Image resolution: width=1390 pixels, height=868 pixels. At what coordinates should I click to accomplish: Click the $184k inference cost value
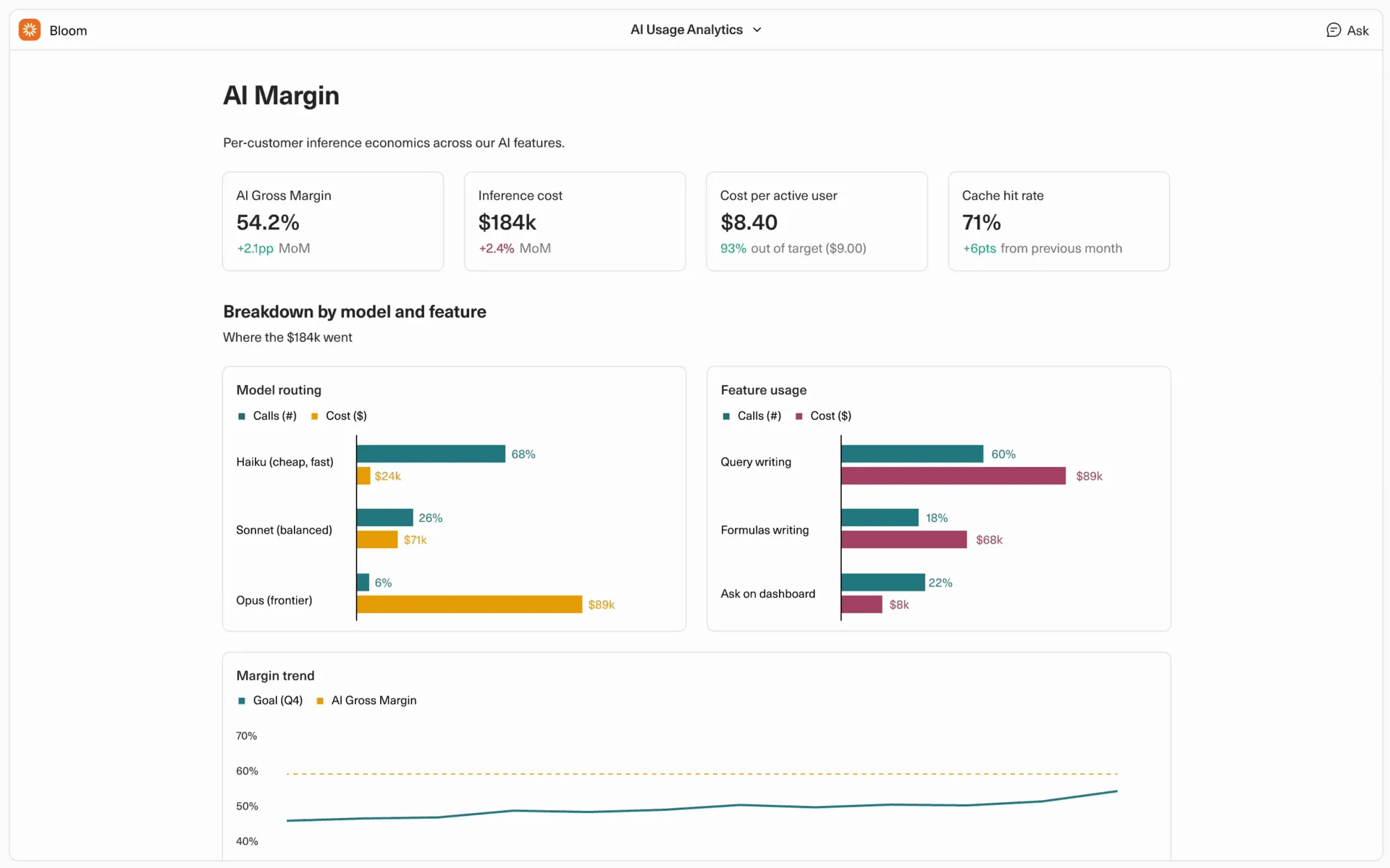pyautogui.click(x=507, y=222)
